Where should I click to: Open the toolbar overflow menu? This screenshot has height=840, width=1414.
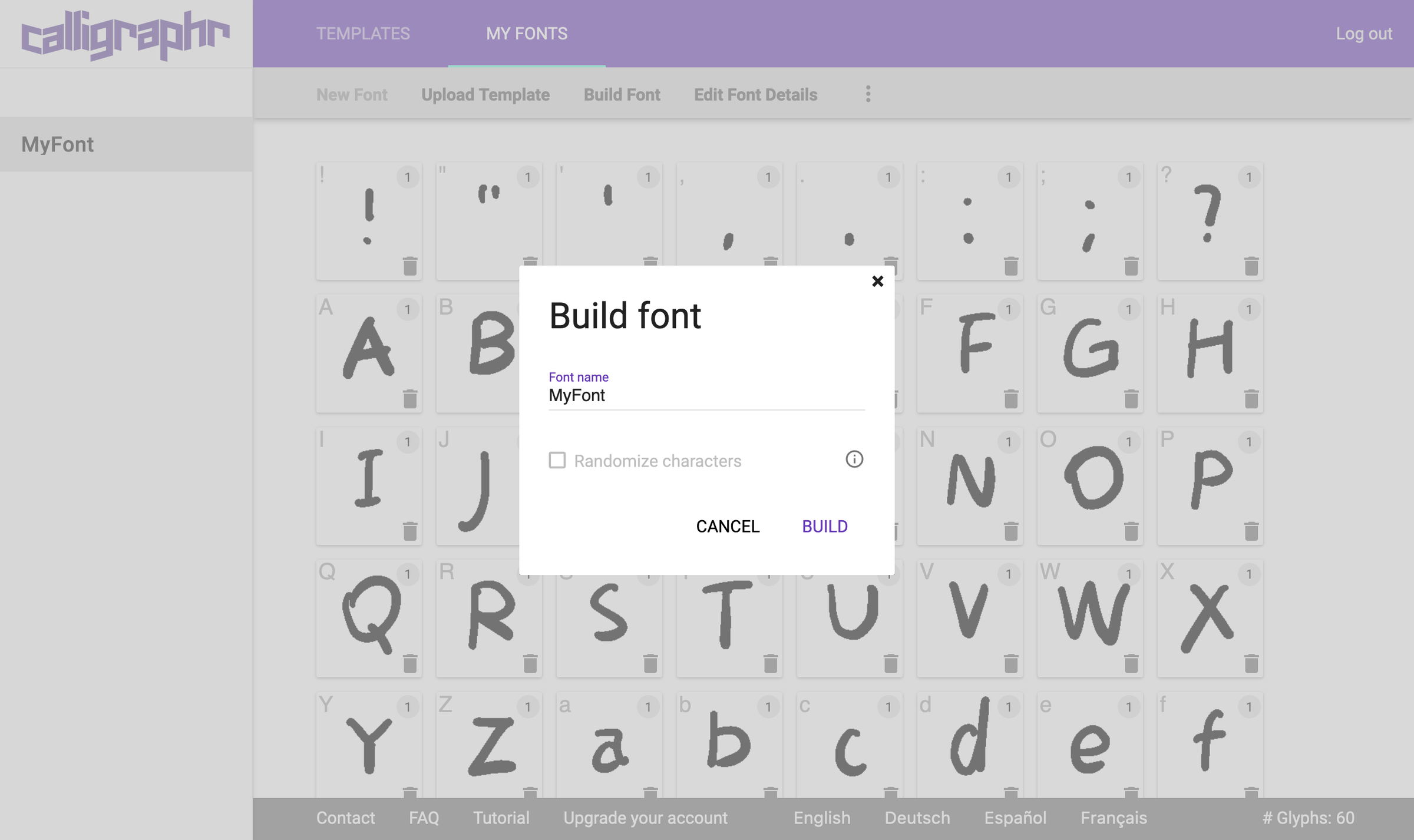coord(868,94)
